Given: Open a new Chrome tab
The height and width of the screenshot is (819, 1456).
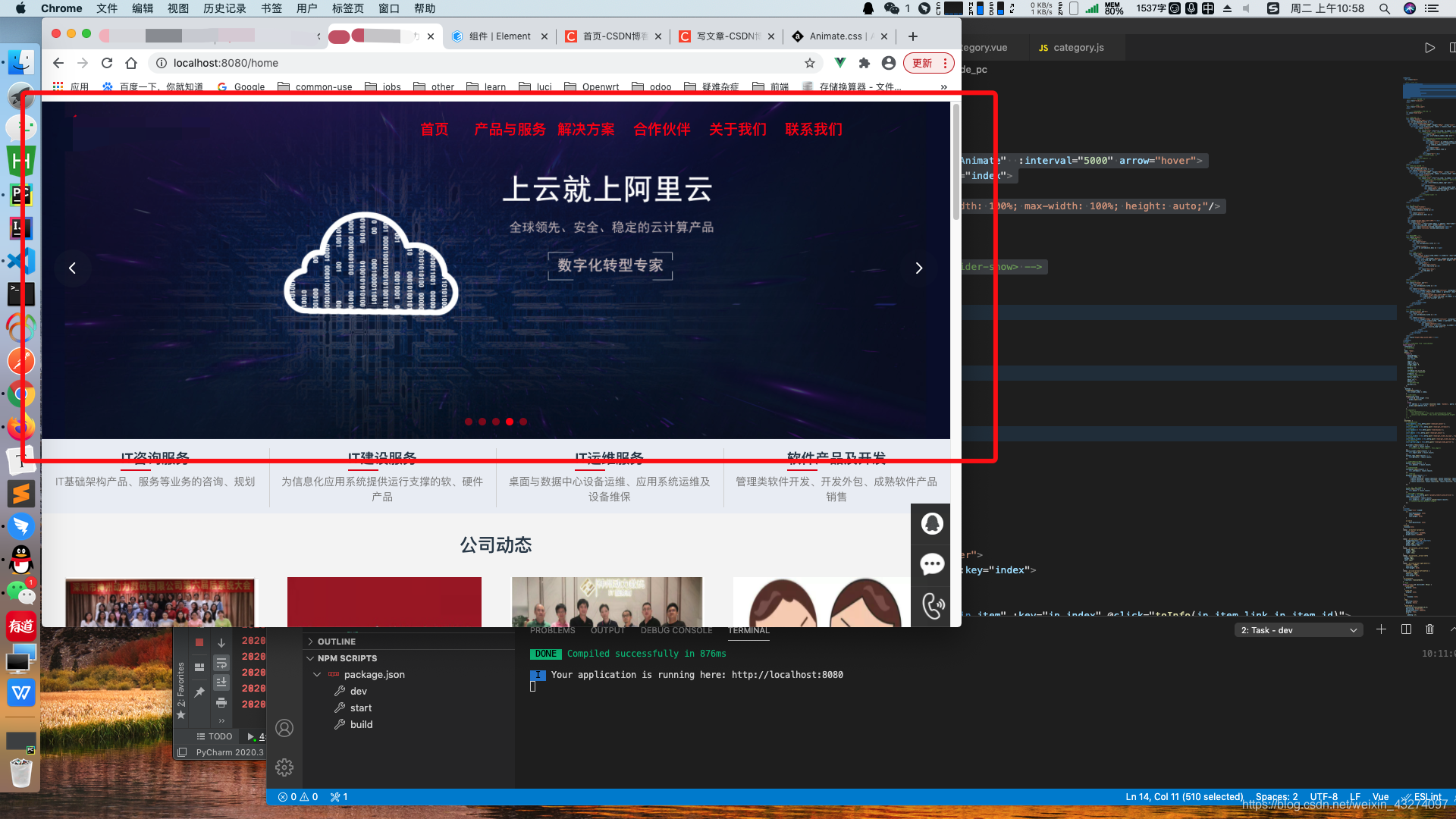Looking at the screenshot, I should (913, 36).
